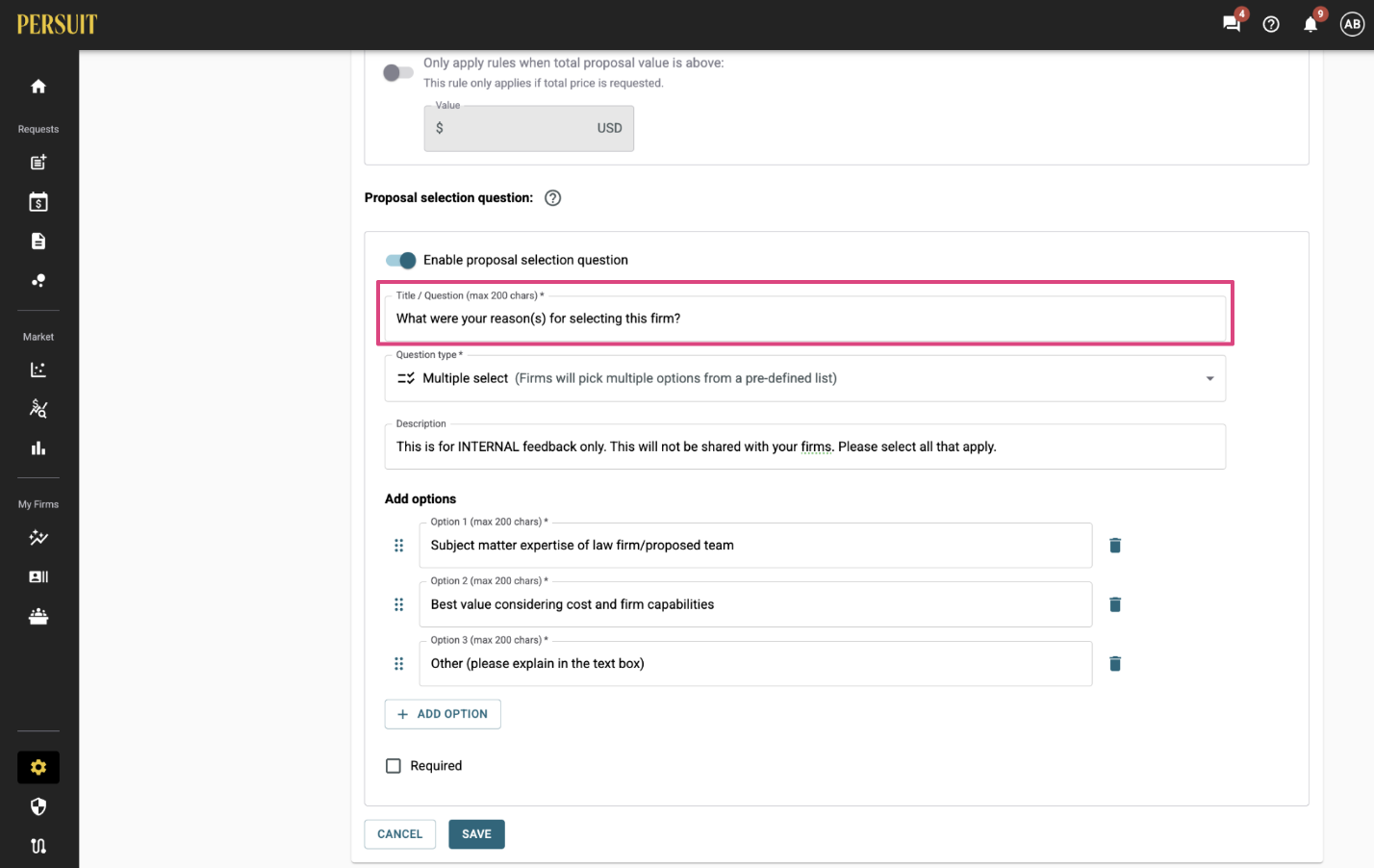This screenshot has height=868, width=1374.
Task: Open the scatter chart icon under Market
Action: (x=38, y=370)
